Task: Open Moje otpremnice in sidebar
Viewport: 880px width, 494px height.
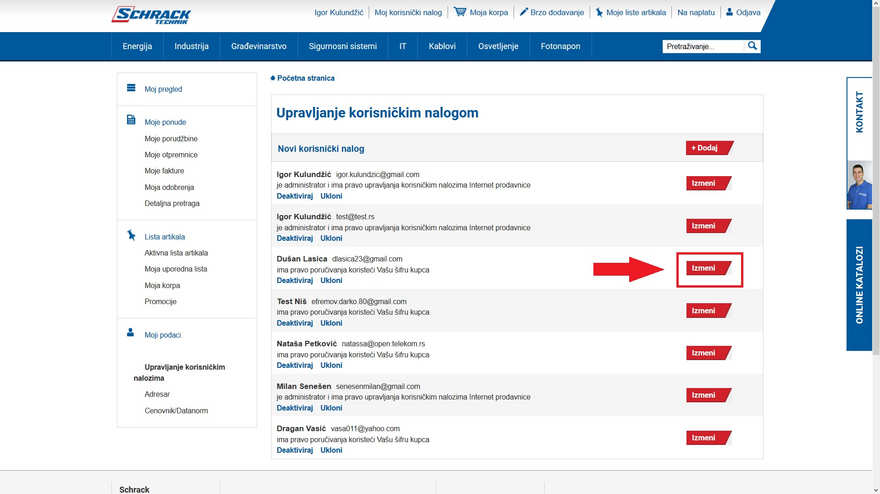Action: [x=171, y=154]
